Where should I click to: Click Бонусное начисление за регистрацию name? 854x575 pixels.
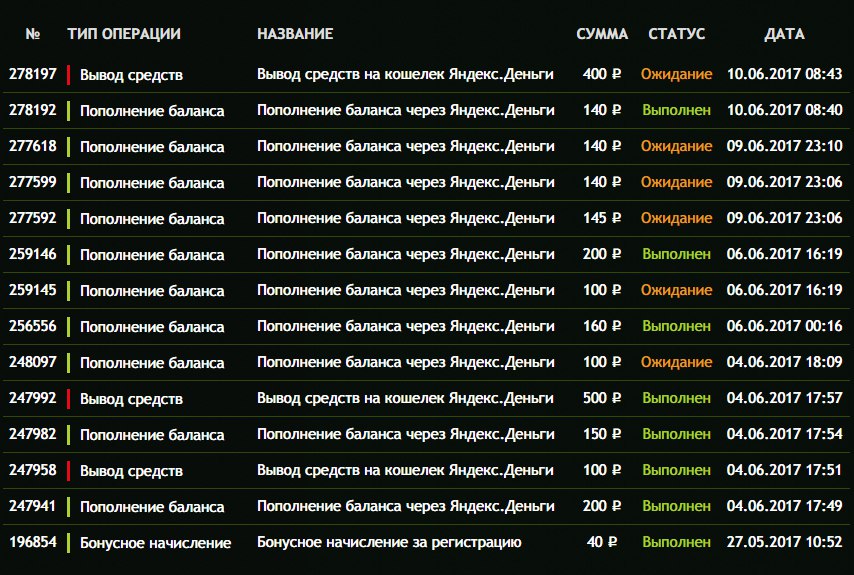[389, 542]
